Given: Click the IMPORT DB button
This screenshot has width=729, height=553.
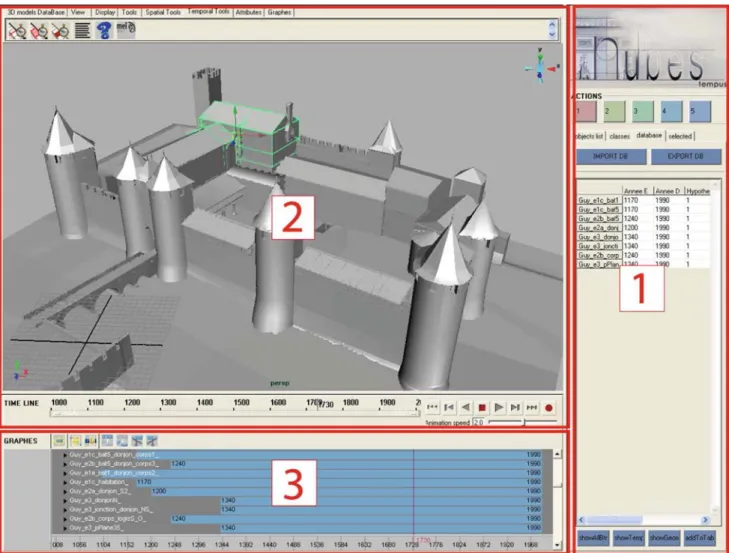Looking at the screenshot, I should 611,156.
